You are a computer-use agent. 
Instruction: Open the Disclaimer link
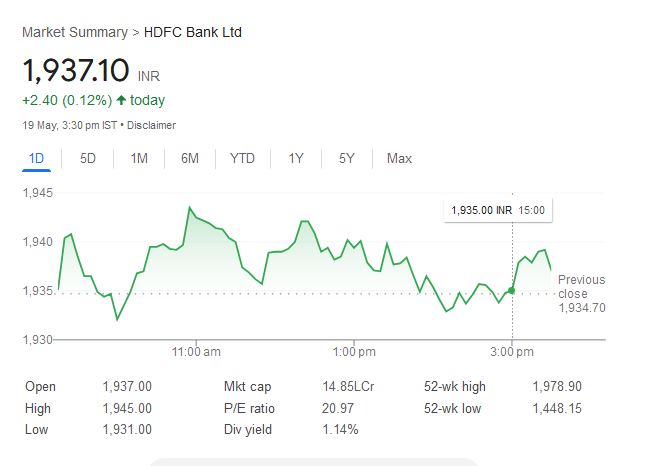(x=151, y=125)
